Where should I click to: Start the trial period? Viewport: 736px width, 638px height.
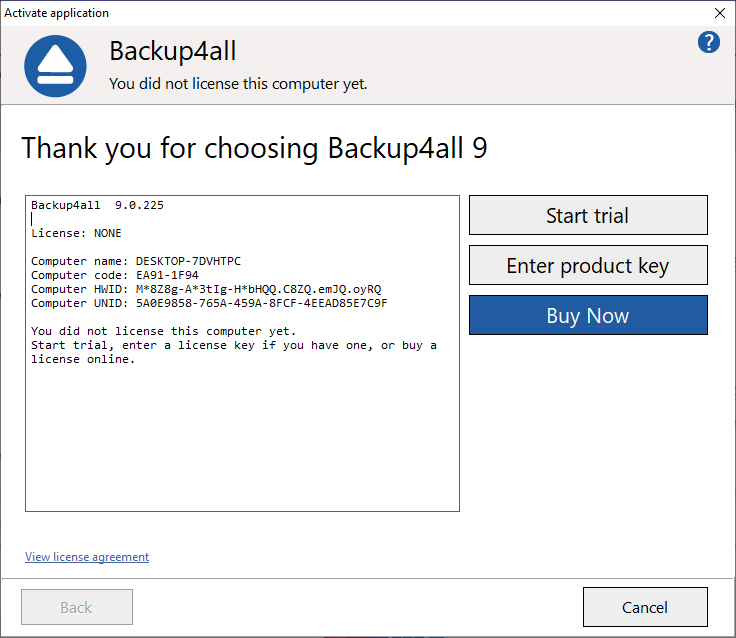coord(588,215)
